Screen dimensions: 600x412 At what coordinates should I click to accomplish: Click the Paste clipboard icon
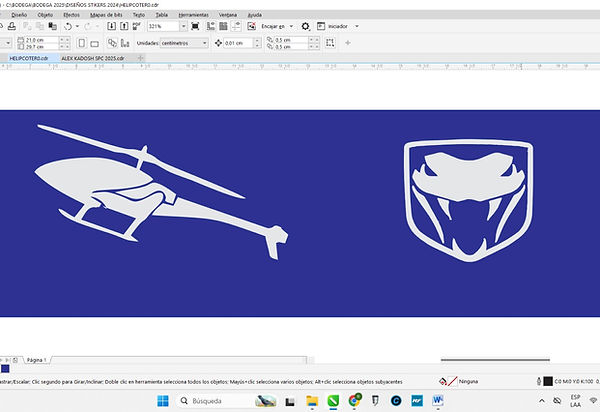[x=52, y=26]
